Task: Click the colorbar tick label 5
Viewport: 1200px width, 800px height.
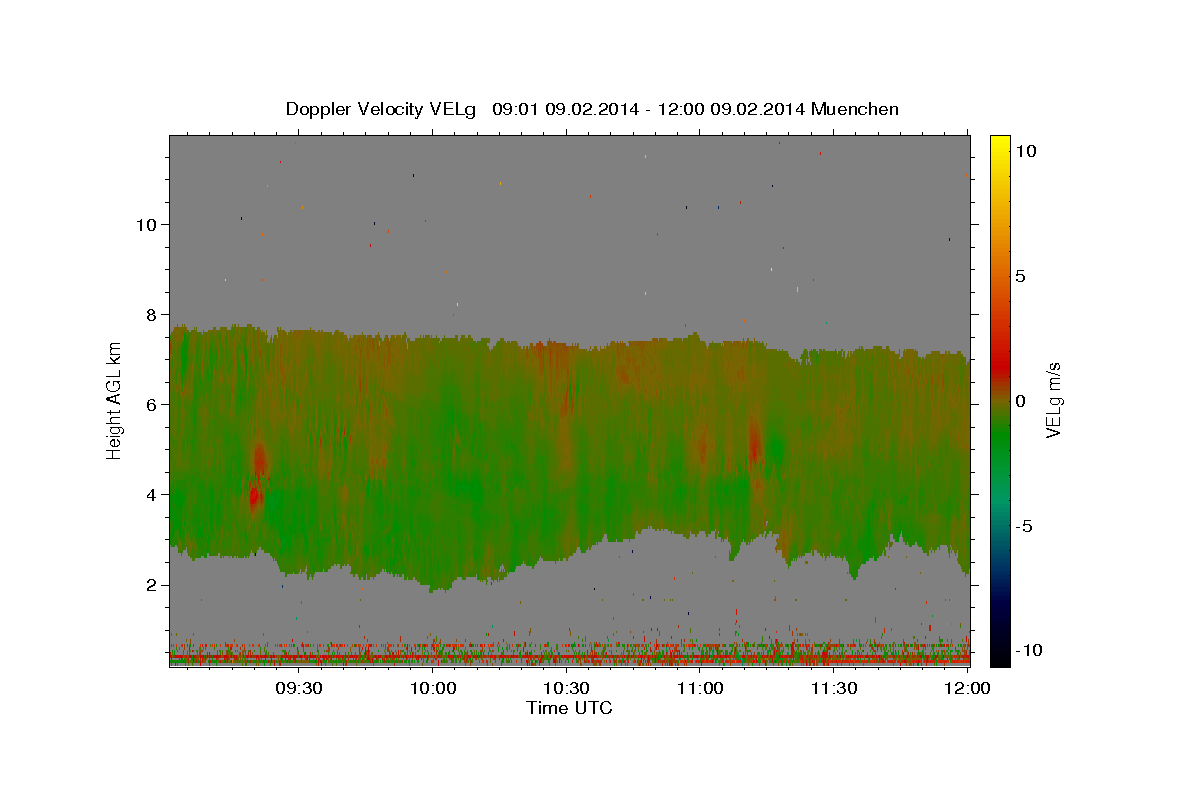Action: 1020,276
